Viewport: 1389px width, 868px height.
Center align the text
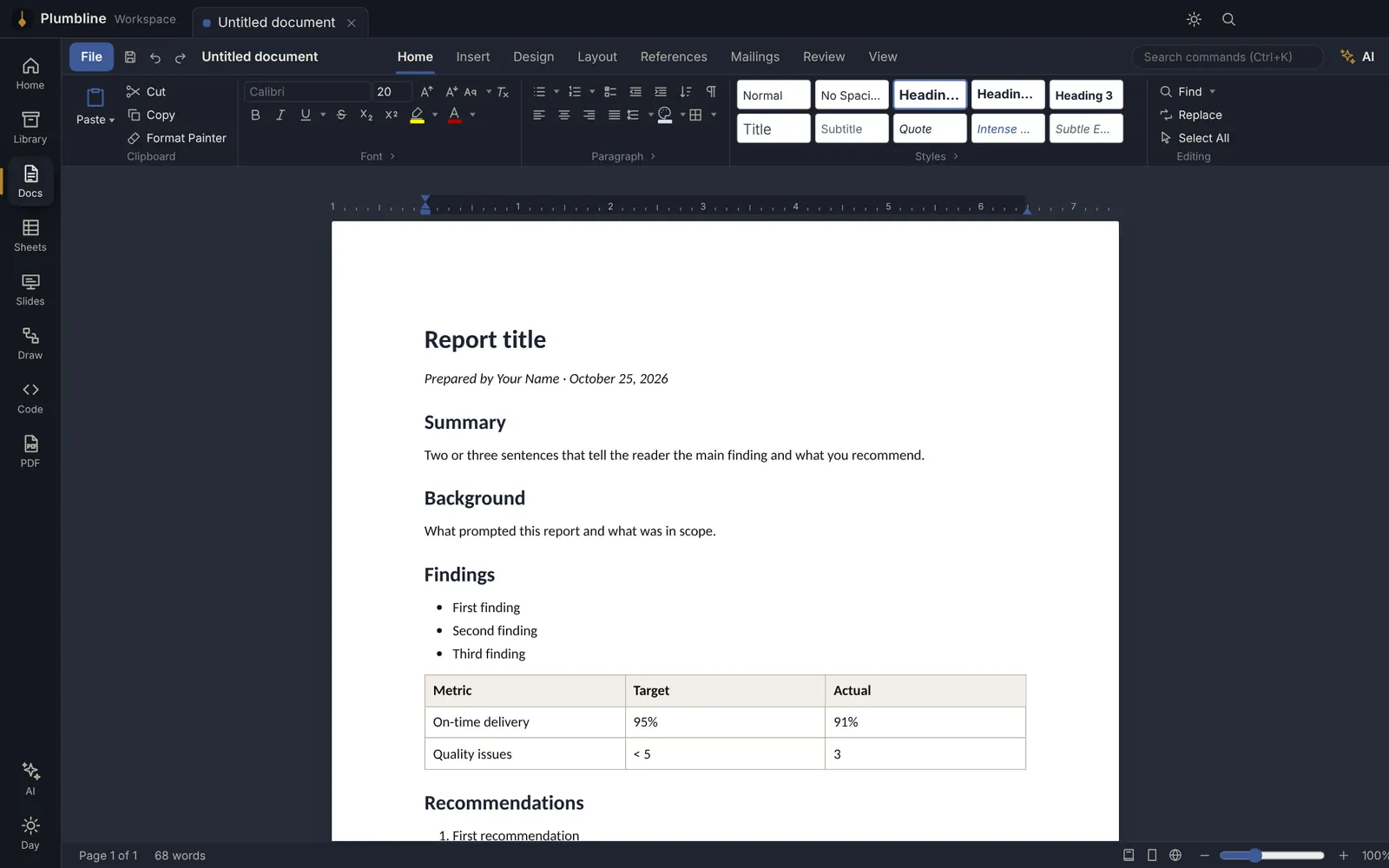(564, 115)
